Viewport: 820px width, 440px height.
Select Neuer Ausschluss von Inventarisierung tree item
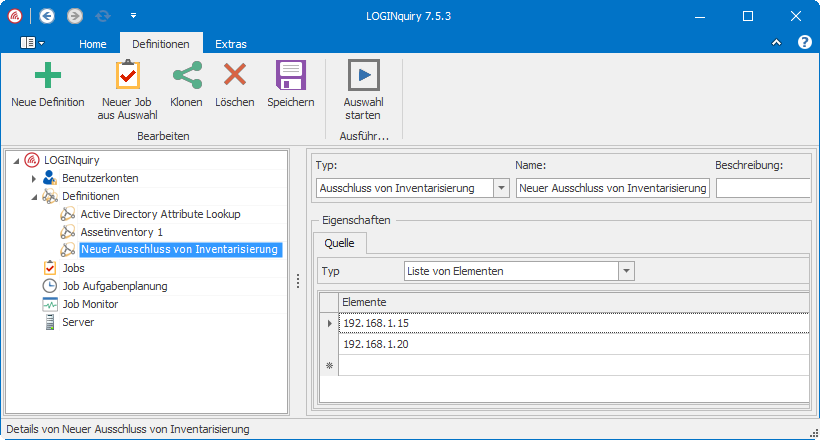(179, 250)
